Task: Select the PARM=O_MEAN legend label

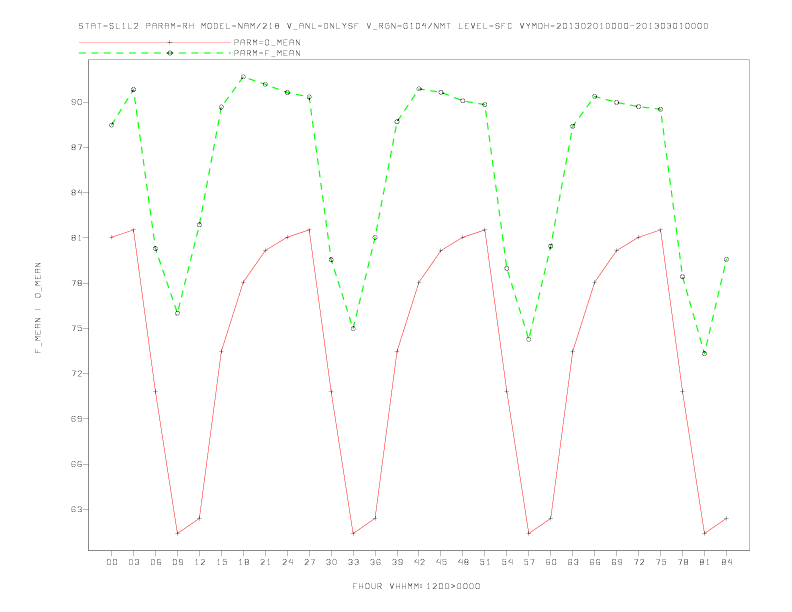Action: pos(267,42)
